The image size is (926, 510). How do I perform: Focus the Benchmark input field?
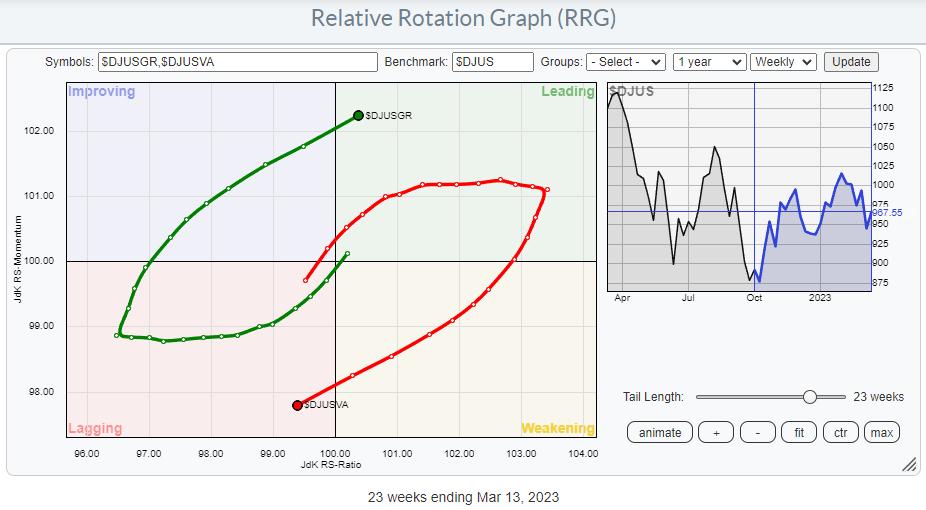click(x=493, y=62)
